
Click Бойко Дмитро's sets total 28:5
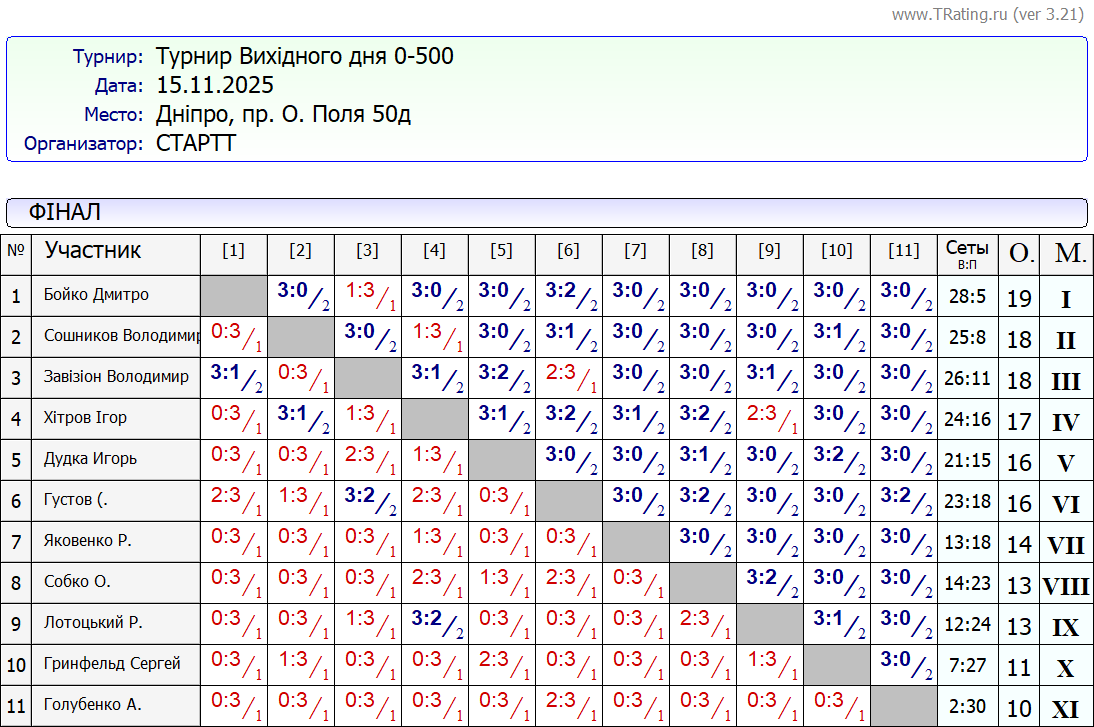(967, 296)
